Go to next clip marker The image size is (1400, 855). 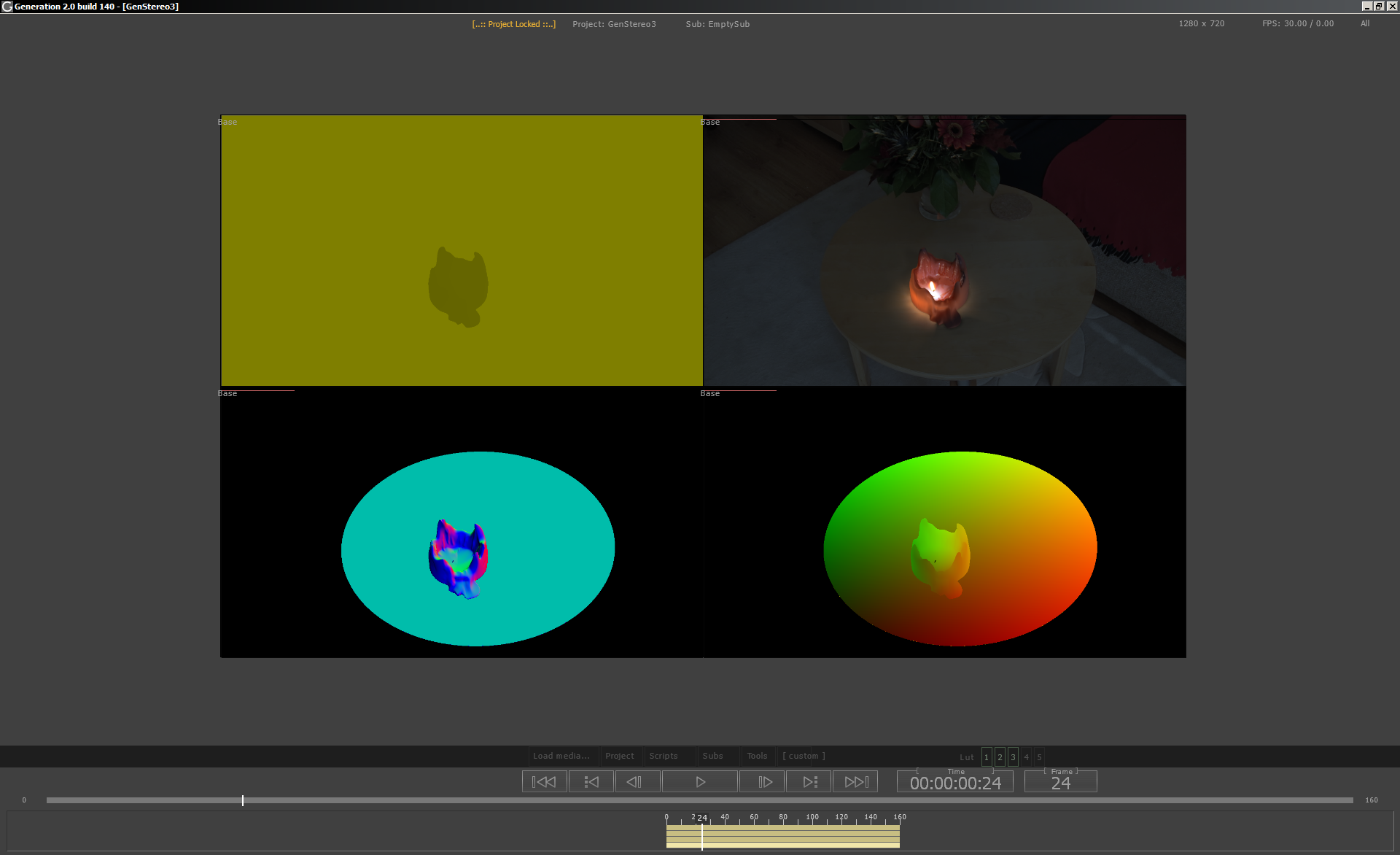809,782
